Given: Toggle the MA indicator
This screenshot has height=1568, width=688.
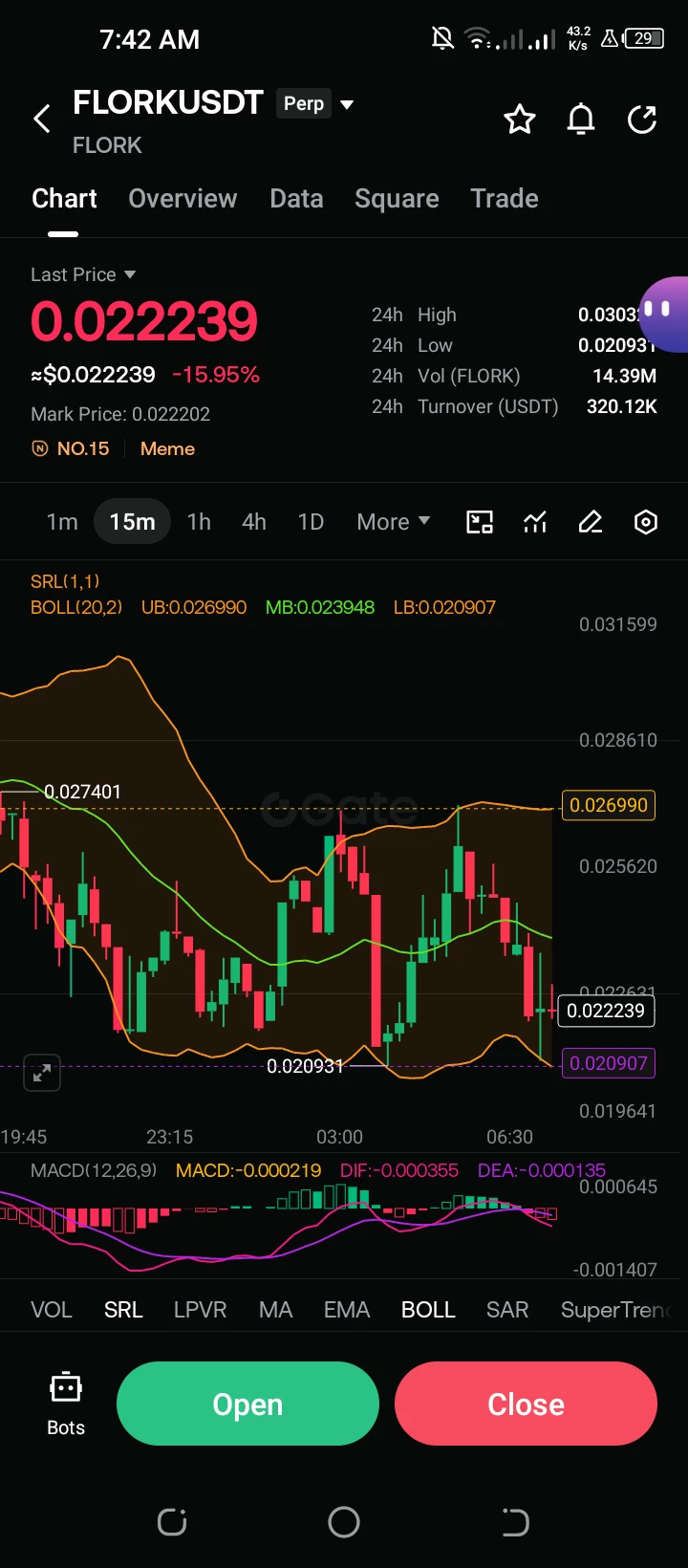Looking at the screenshot, I should click(x=275, y=1310).
